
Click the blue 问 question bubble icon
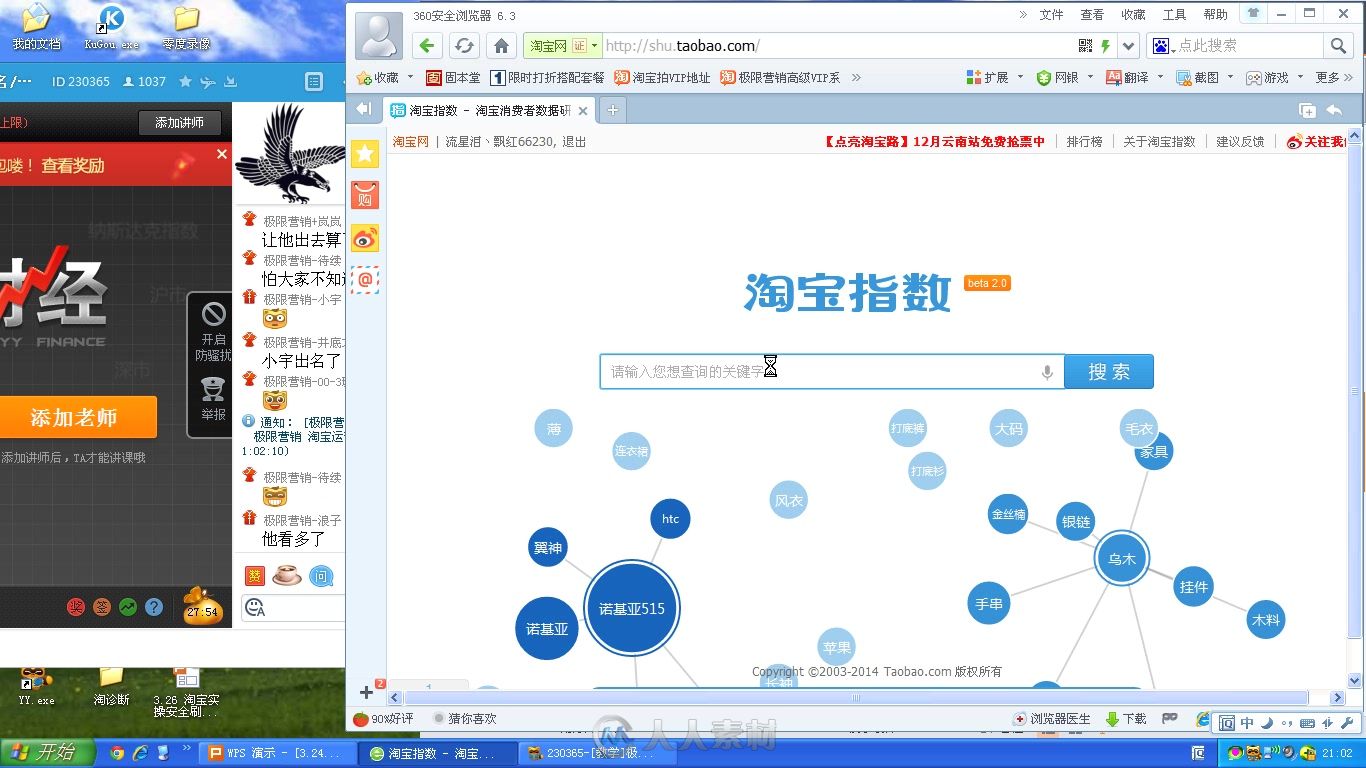pos(321,575)
